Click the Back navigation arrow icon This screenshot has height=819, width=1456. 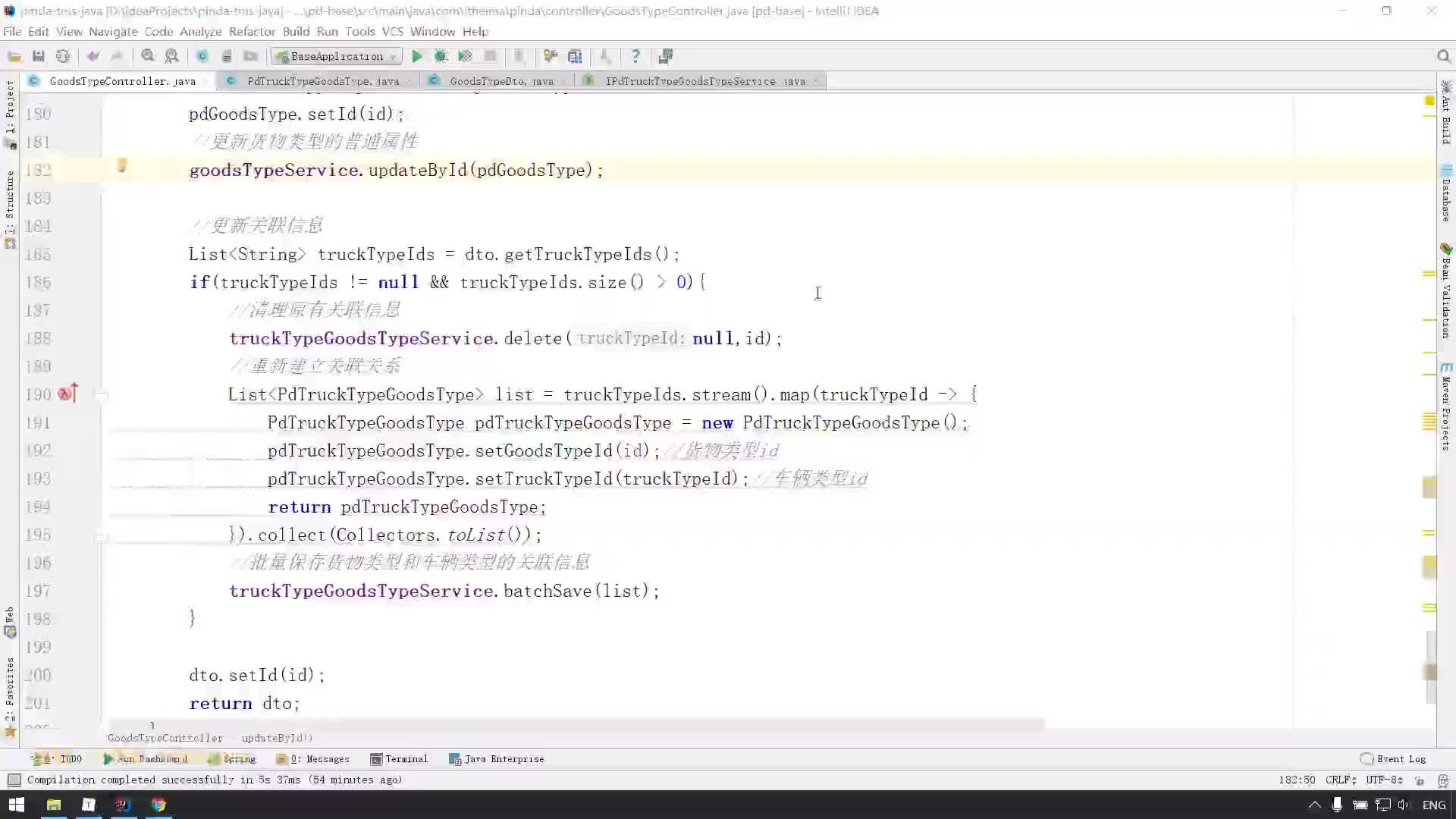pos(93,56)
